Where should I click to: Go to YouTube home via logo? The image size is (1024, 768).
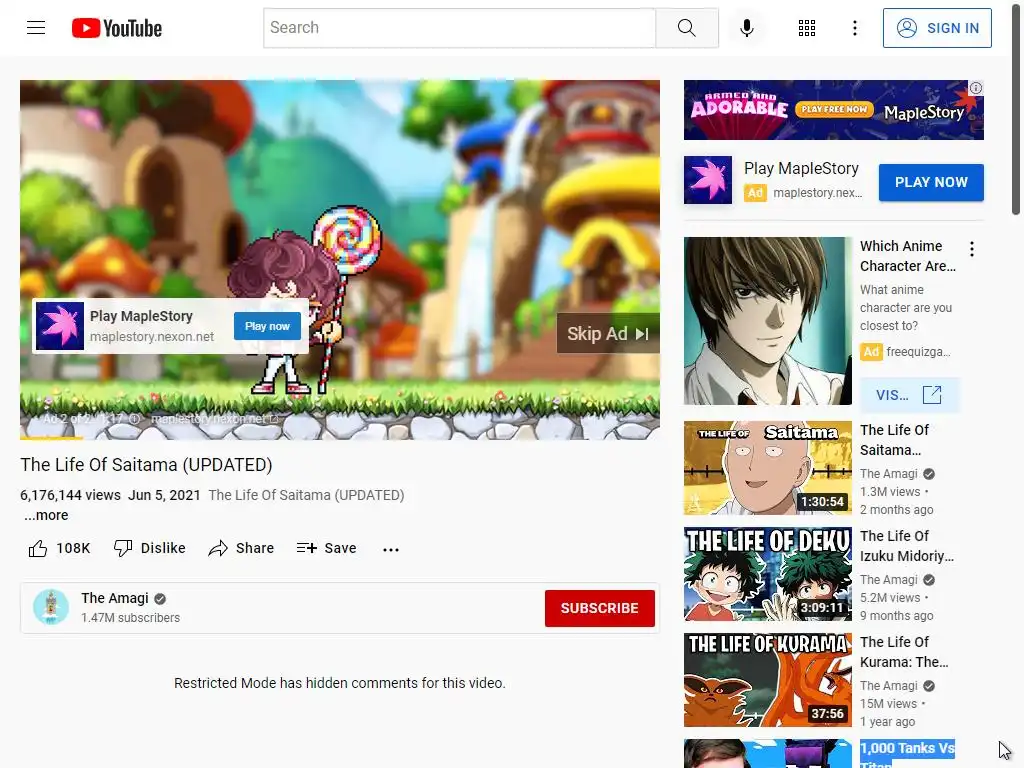117,28
